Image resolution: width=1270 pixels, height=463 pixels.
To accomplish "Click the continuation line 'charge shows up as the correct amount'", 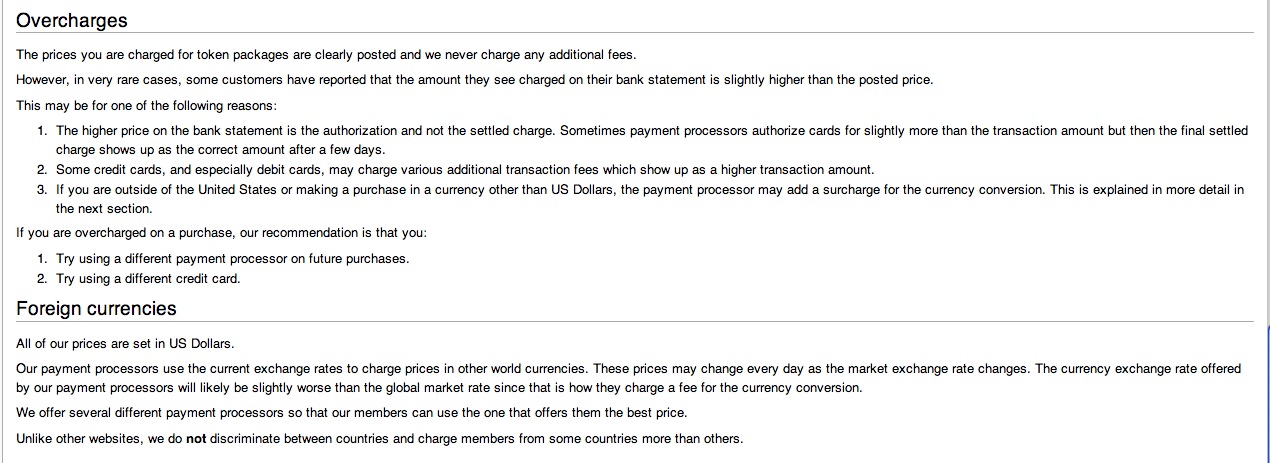I will (x=220, y=150).
